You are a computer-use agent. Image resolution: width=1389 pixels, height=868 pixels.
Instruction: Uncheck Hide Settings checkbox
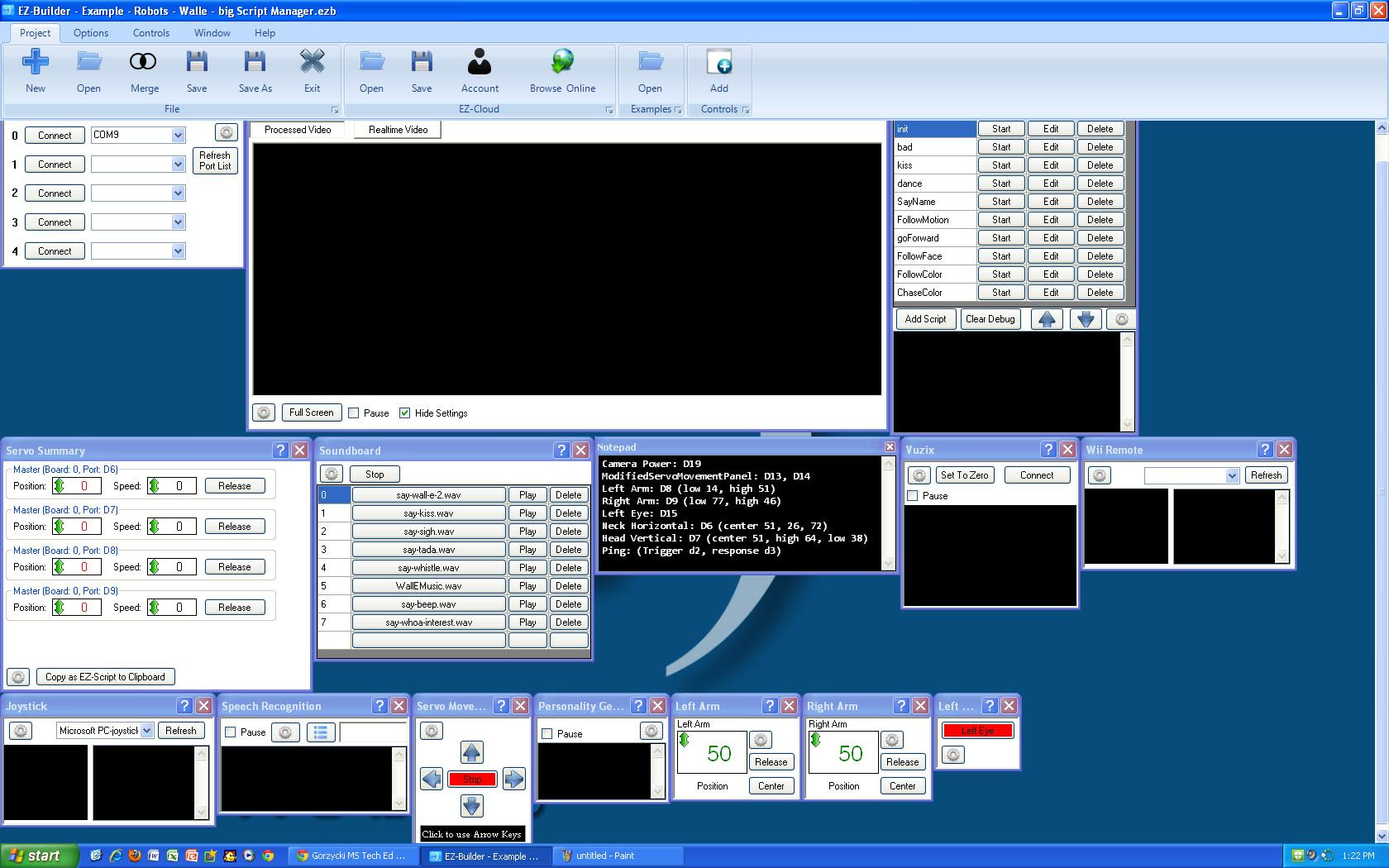404,413
